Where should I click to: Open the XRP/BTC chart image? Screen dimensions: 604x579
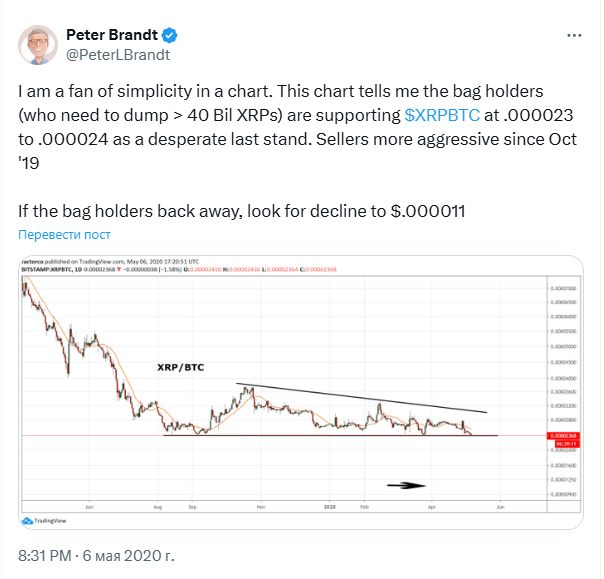click(301, 392)
